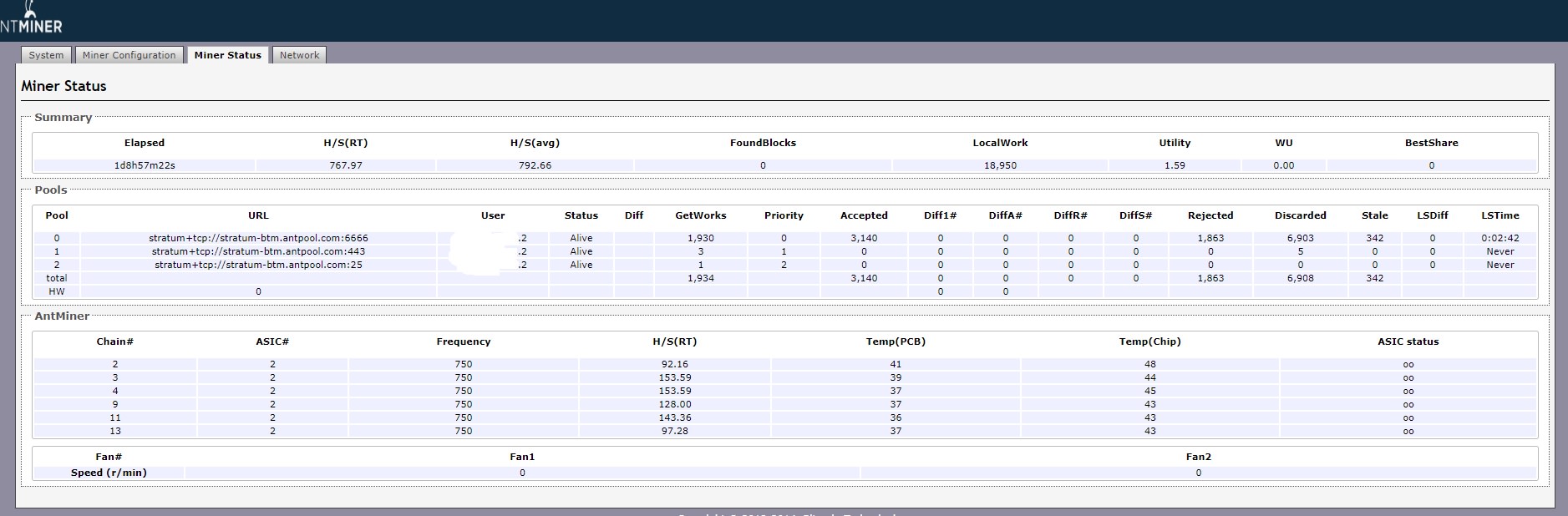Image resolution: width=1568 pixels, height=516 pixels.
Task: Click chain 13 hashrate value 97.28
Action: coord(675,431)
